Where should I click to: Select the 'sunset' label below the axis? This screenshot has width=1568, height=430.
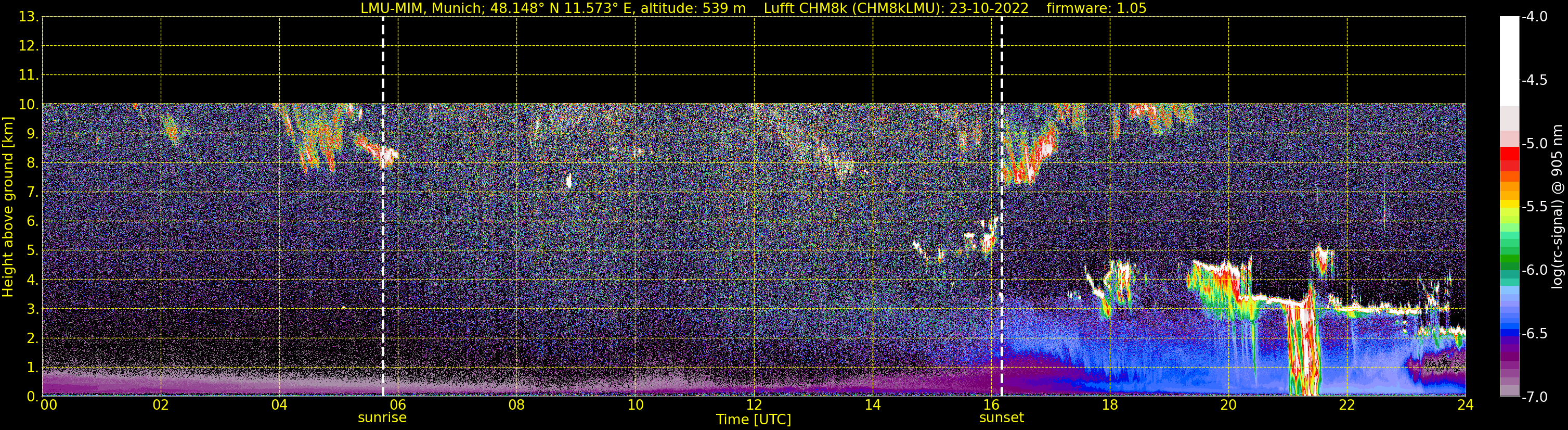tap(1001, 418)
